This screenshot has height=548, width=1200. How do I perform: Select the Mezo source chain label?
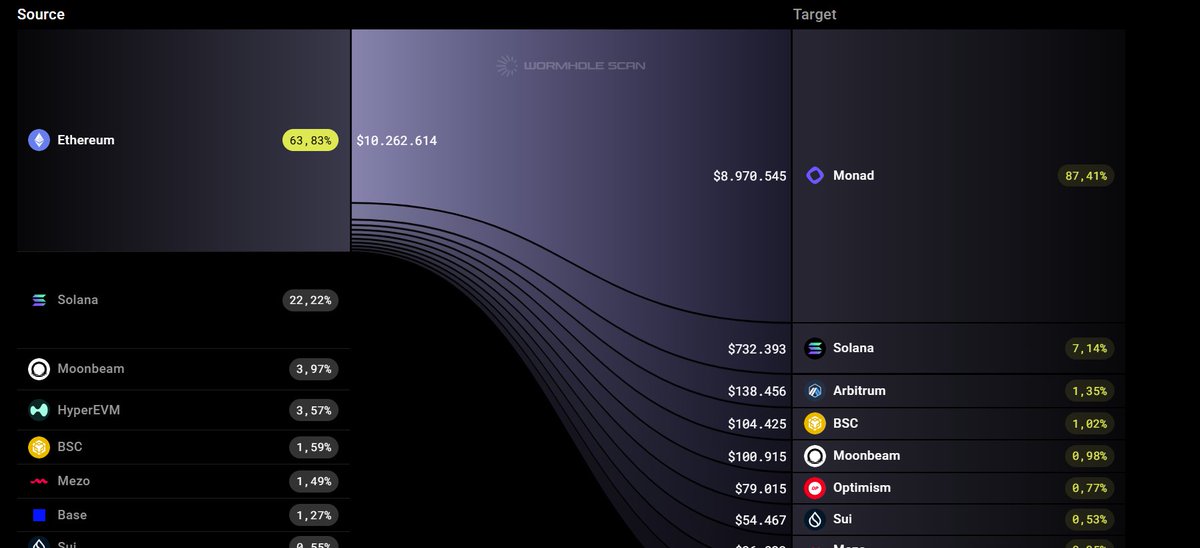point(74,481)
